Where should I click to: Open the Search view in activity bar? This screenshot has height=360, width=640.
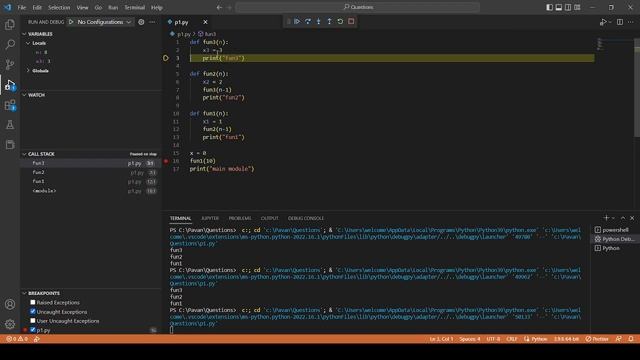[x=10, y=44]
